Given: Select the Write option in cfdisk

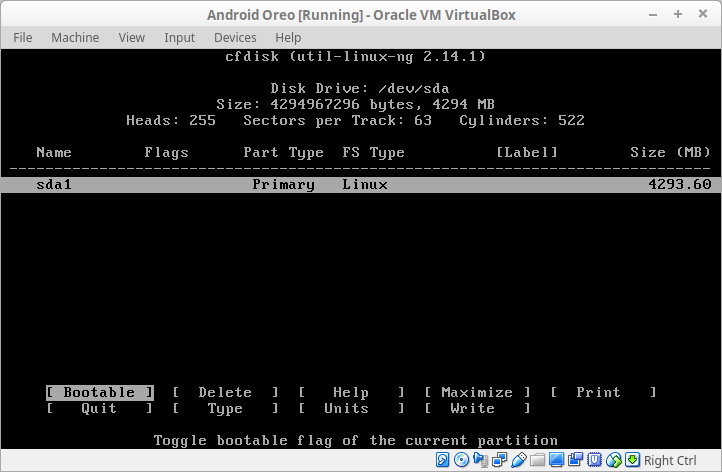Looking at the screenshot, I should click(x=477, y=408).
